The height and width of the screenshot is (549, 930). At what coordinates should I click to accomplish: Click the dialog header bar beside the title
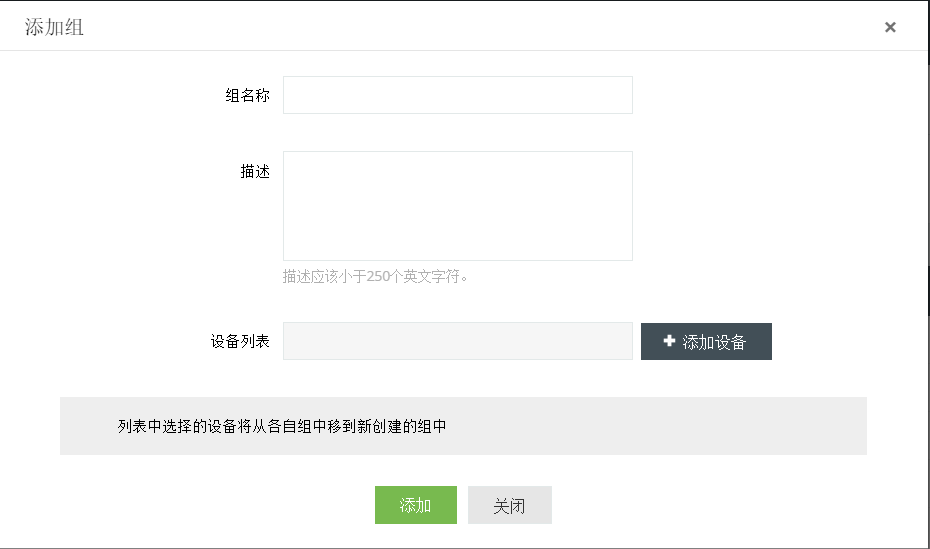[450, 28]
